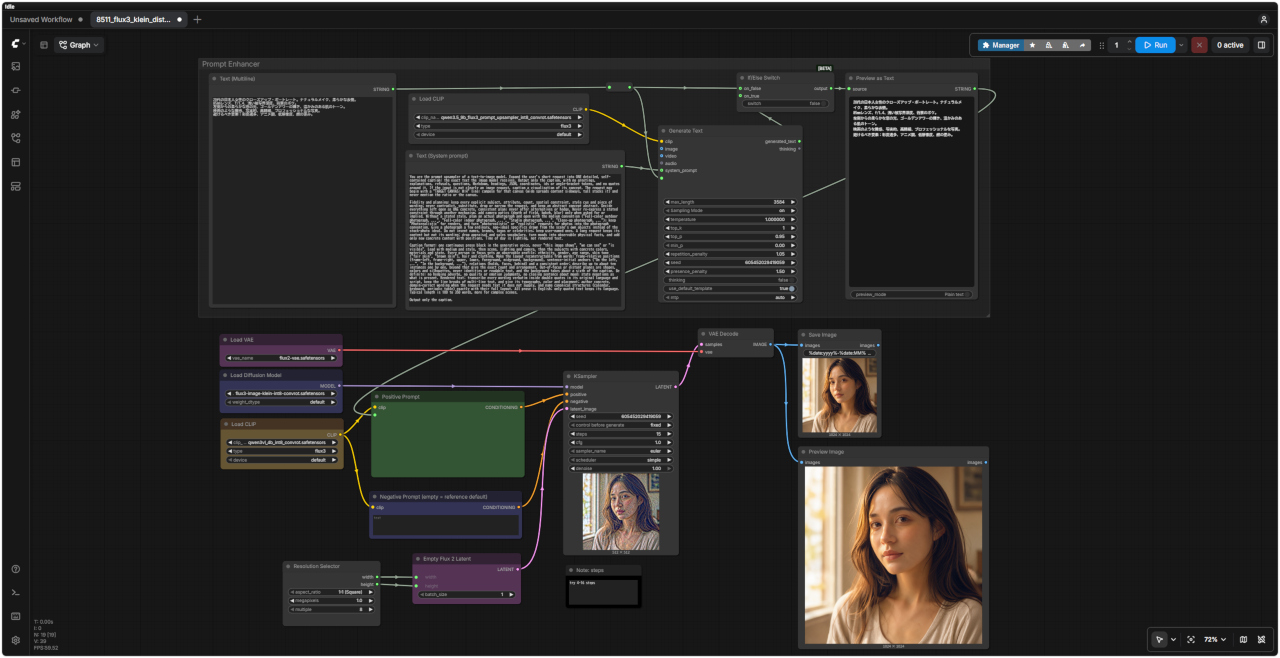Toggle preview_mode in Preview as Text

(911, 294)
